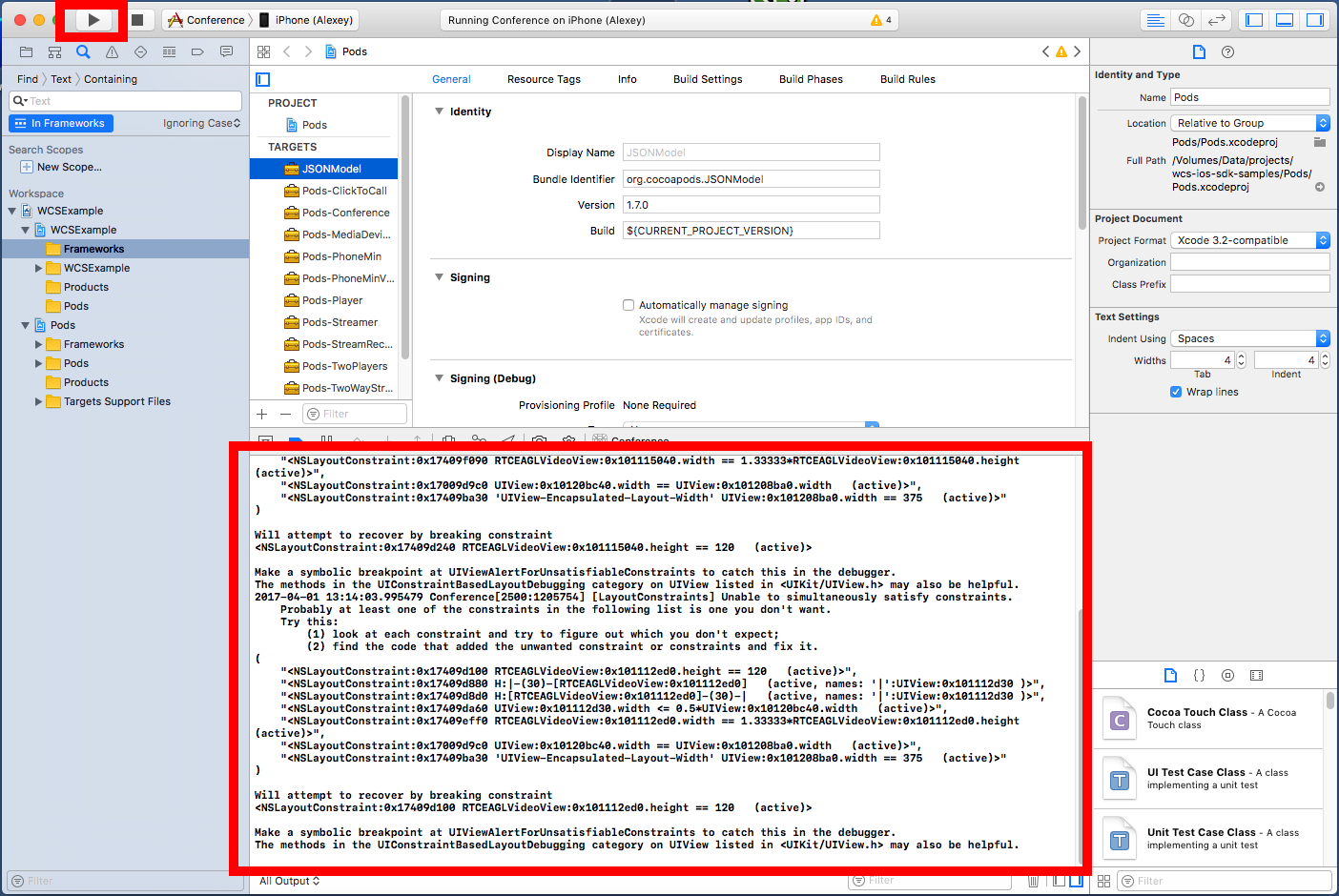Click the Version field showing 1.7.0
The height and width of the screenshot is (896, 1339).
(751, 205)
